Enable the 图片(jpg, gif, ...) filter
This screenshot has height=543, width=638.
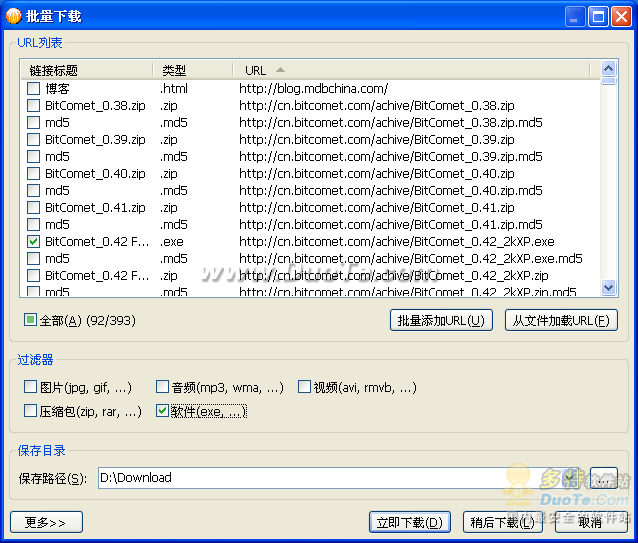(30, 387)
